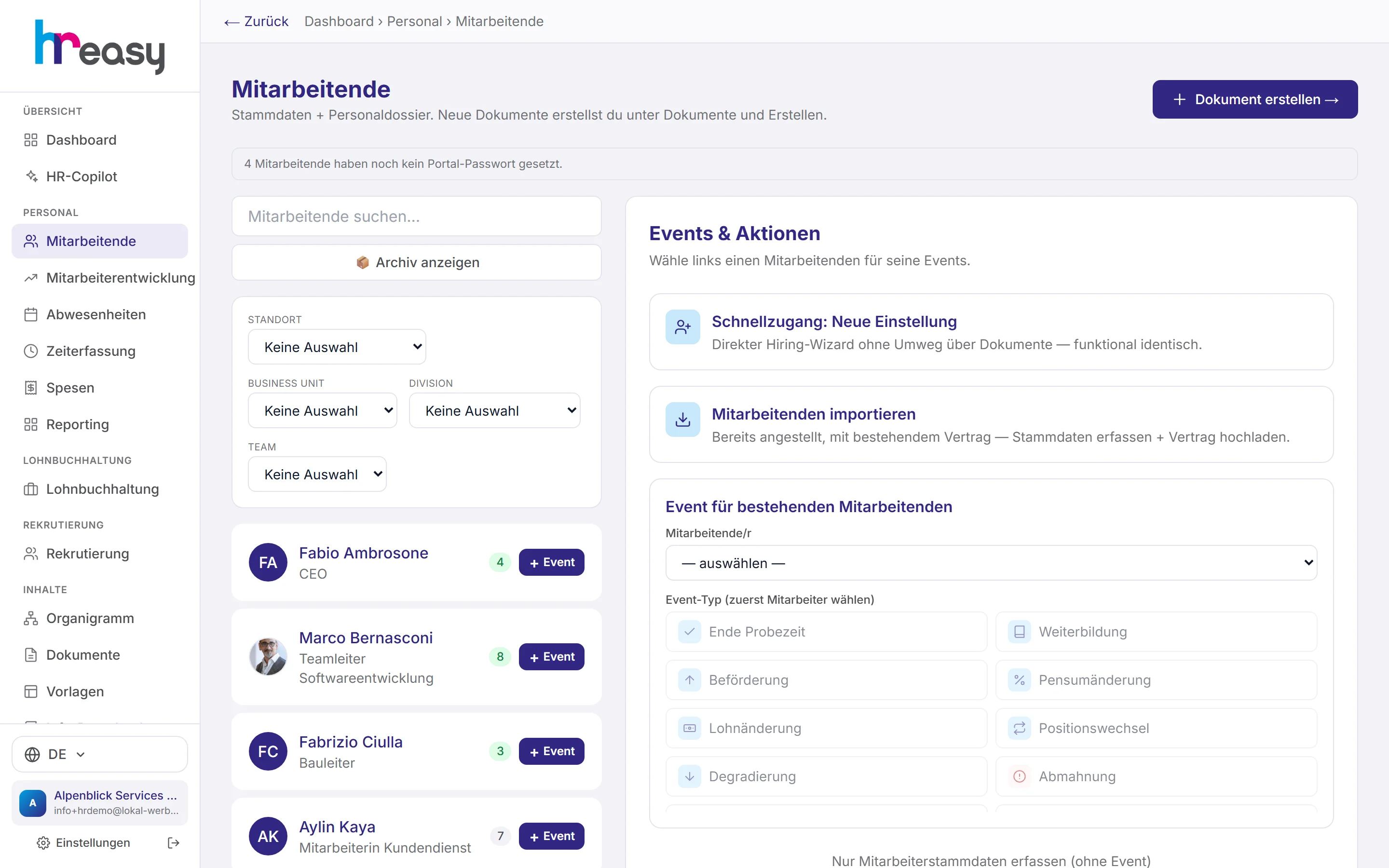This screenshot has width=1389, height=868.
Task: Open the Business Unit dropdown
Action: point(323,410)
